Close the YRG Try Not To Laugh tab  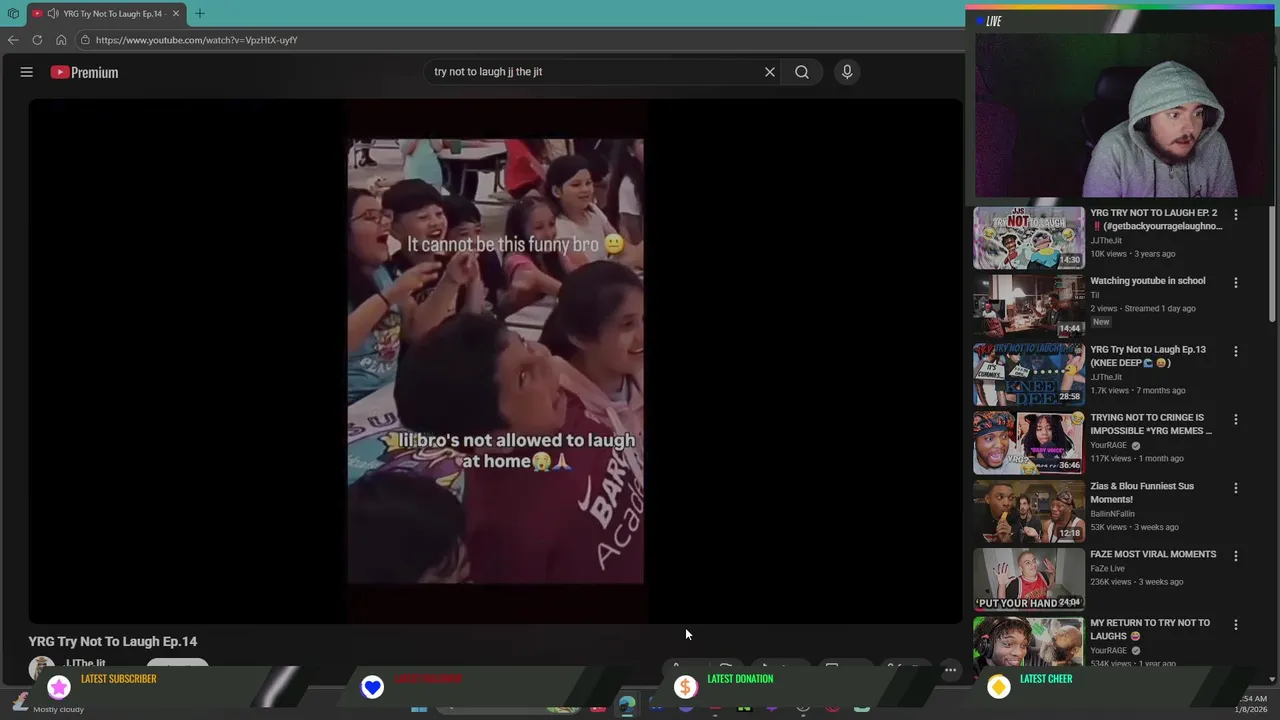pos(176,14)
